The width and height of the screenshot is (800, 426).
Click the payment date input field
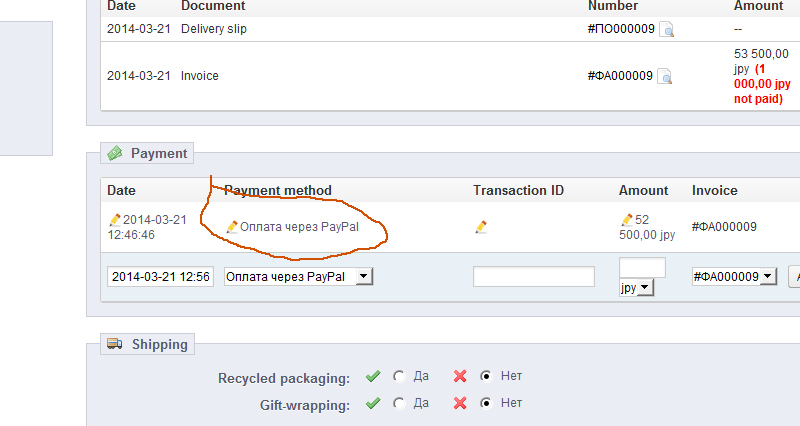pos(159,277)
